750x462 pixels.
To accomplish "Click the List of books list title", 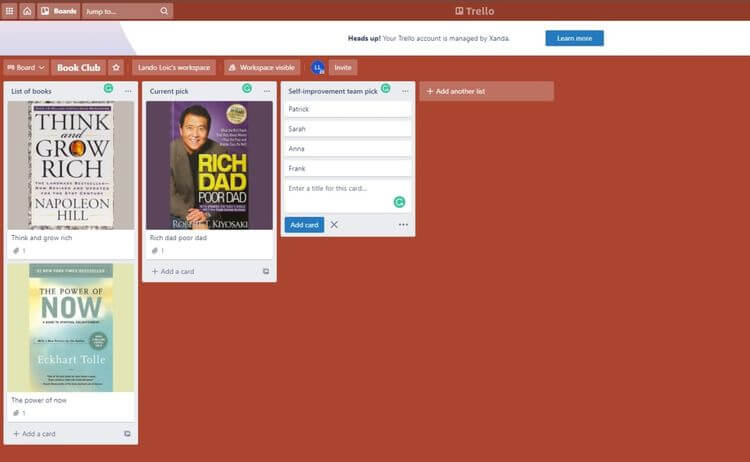I will pyautogui.click(x=32, y=91).
